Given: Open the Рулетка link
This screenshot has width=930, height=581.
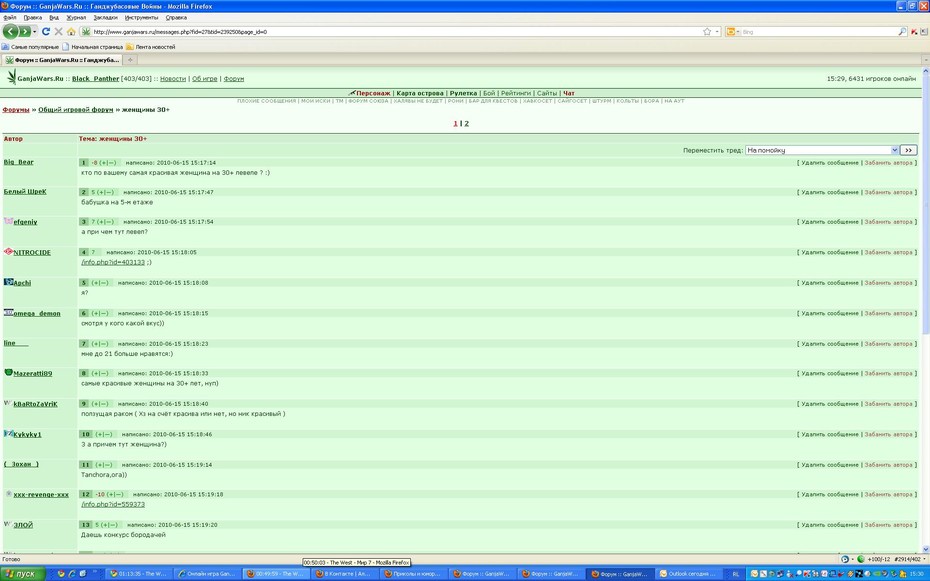Looking at the screenshot, I should tap(463, 93).
